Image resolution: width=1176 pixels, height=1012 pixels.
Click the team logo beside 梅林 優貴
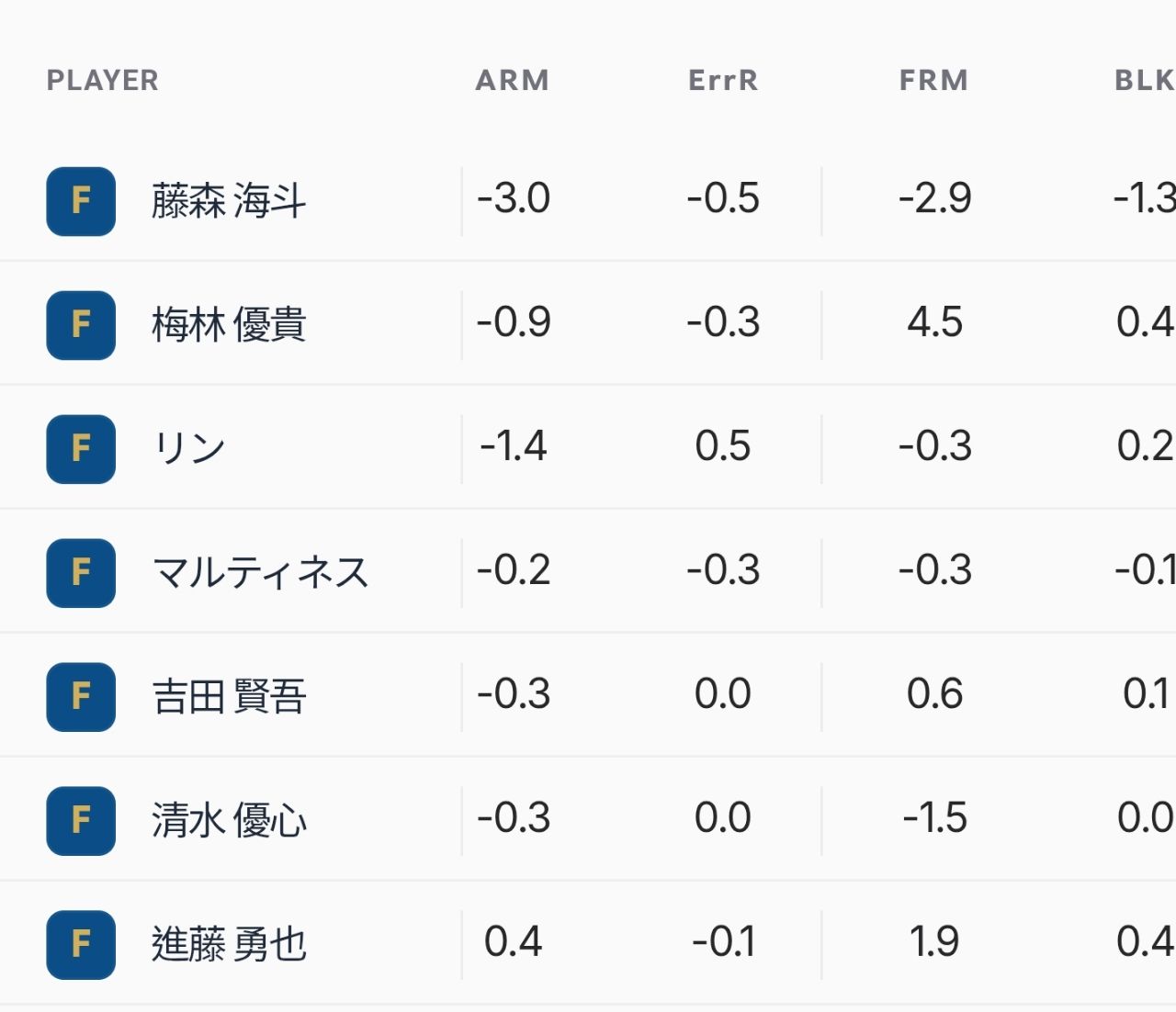[81, 325]
